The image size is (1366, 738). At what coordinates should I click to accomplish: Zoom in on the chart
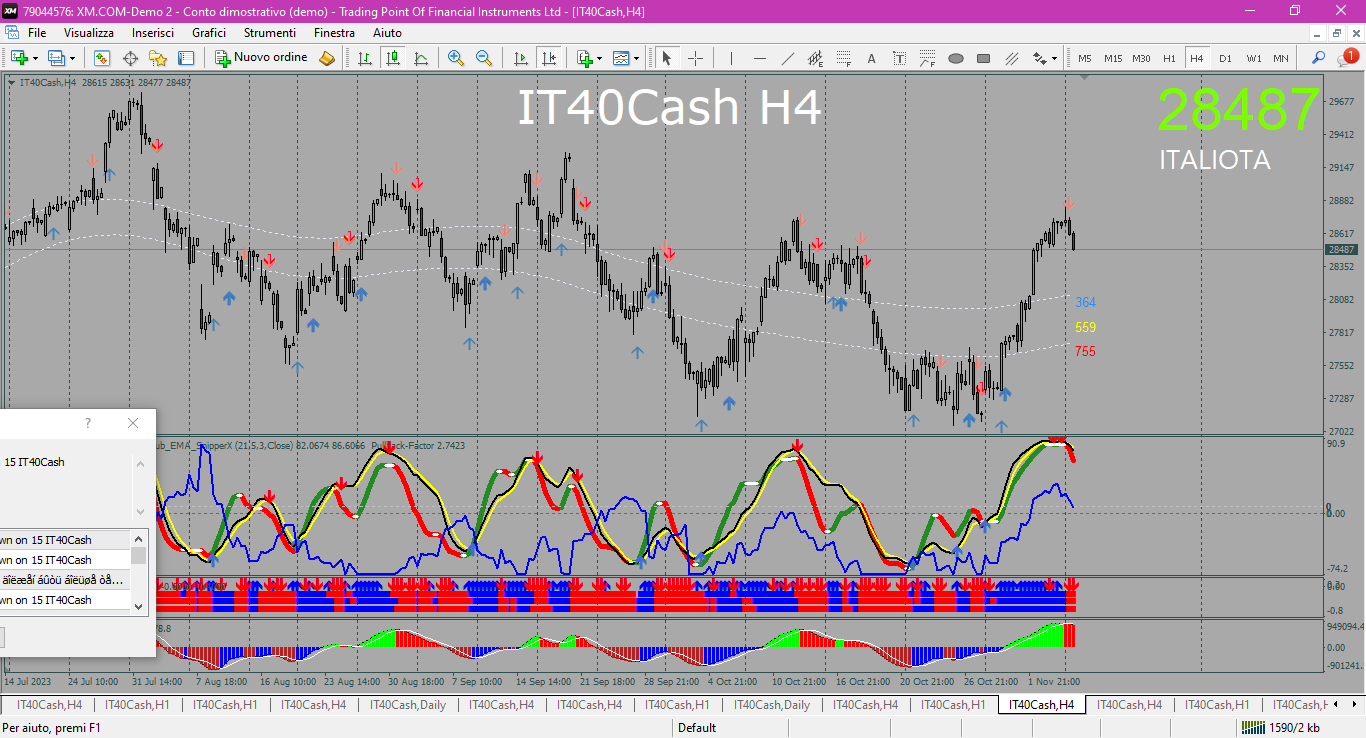tap(456, 58)
